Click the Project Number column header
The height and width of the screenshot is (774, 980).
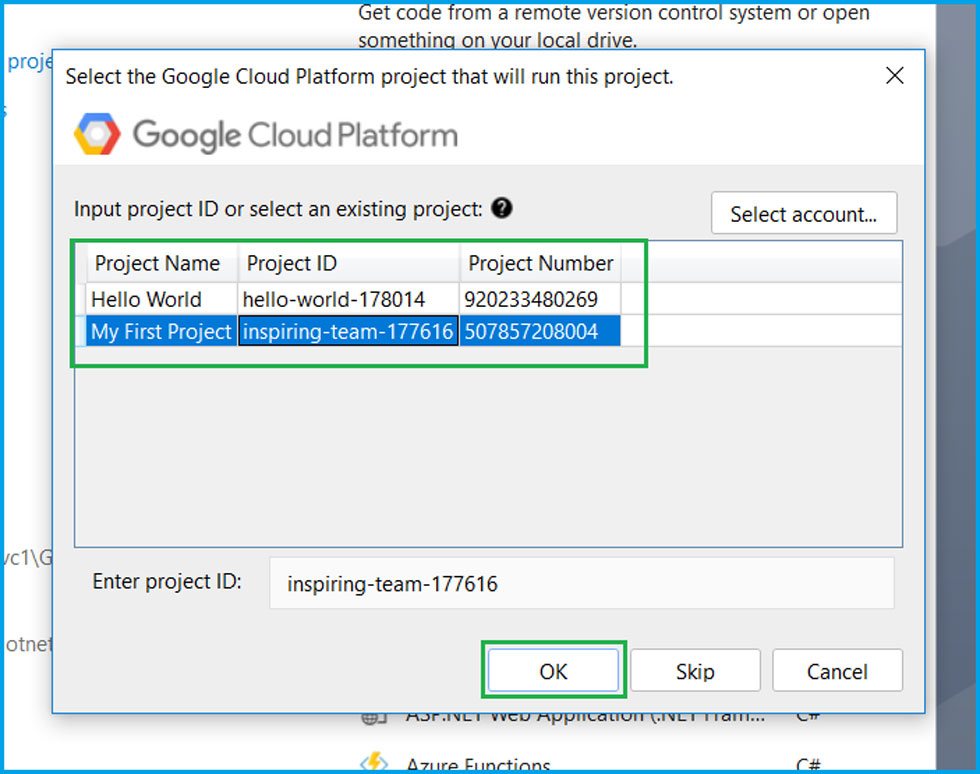[x=540, y=264]
